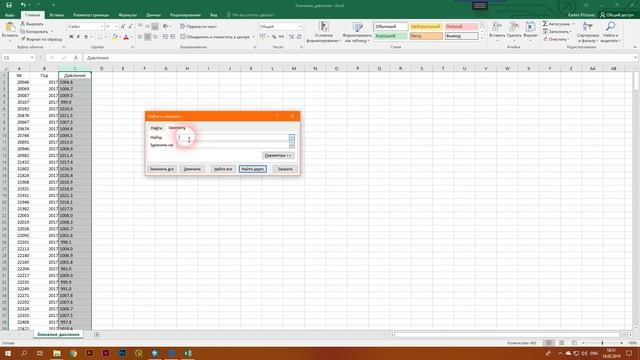Click Insert cells (Вставить) icon in Cells group
This screenshot has width=640, height=360.
pyautogui.click(x=497, y=27)
